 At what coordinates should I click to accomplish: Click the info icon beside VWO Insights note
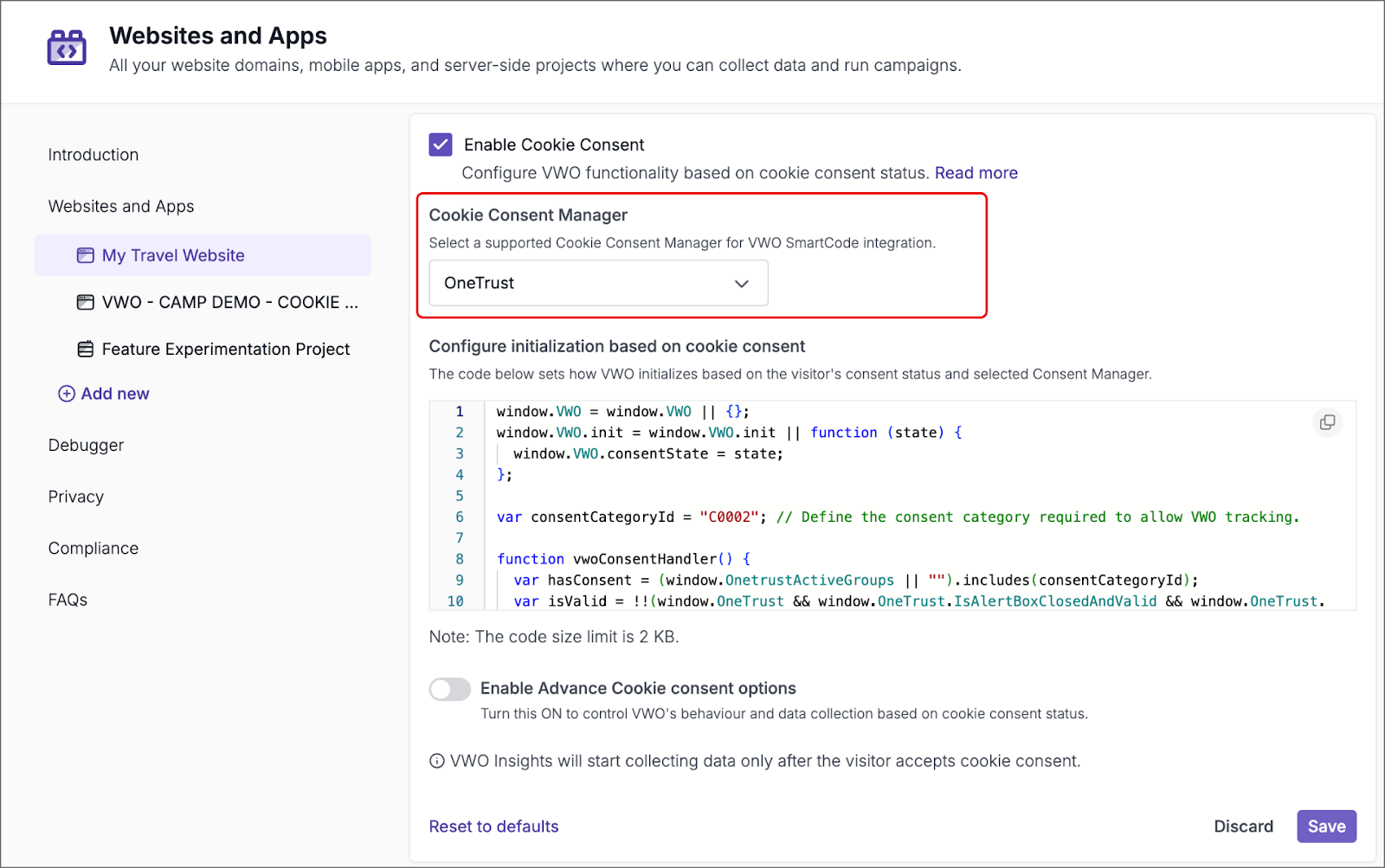coord(437,761)
